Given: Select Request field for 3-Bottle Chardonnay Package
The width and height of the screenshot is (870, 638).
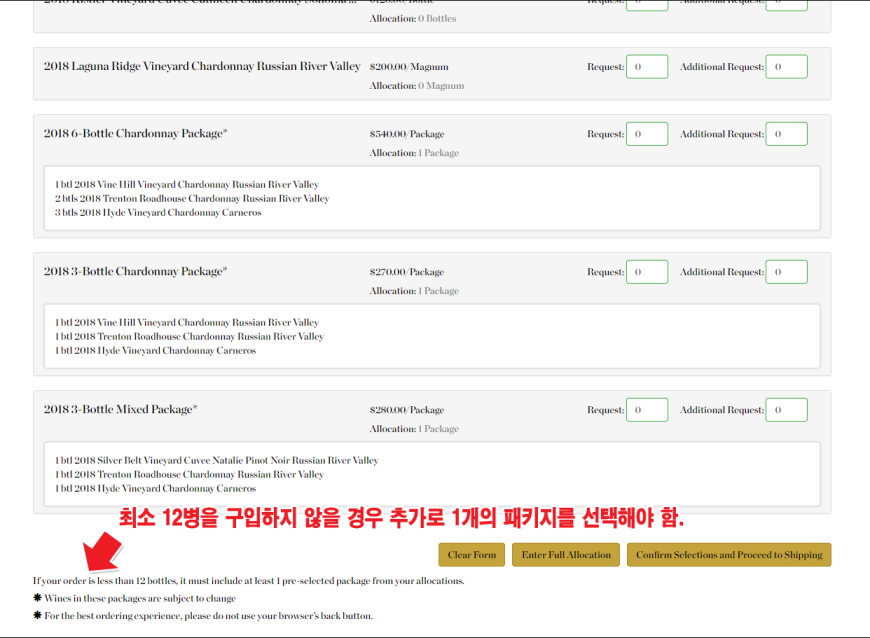Looking at the screenshot, I should (x=647, y=272).
